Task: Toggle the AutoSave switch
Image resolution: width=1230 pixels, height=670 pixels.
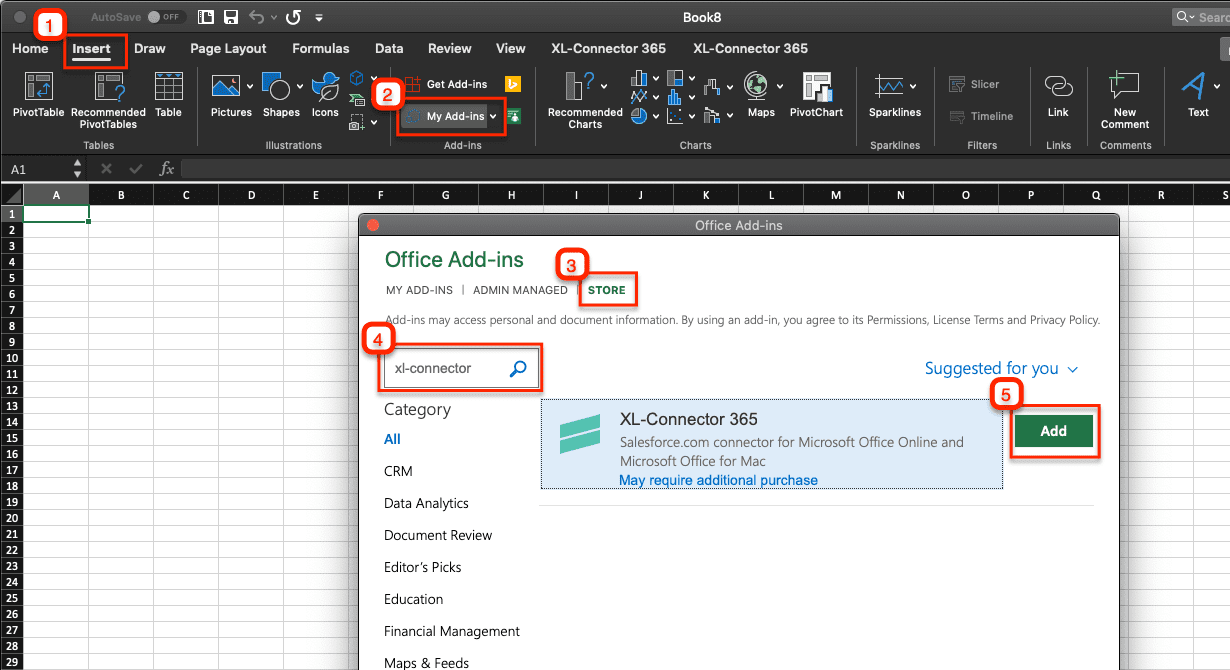Action: point(167,17)
